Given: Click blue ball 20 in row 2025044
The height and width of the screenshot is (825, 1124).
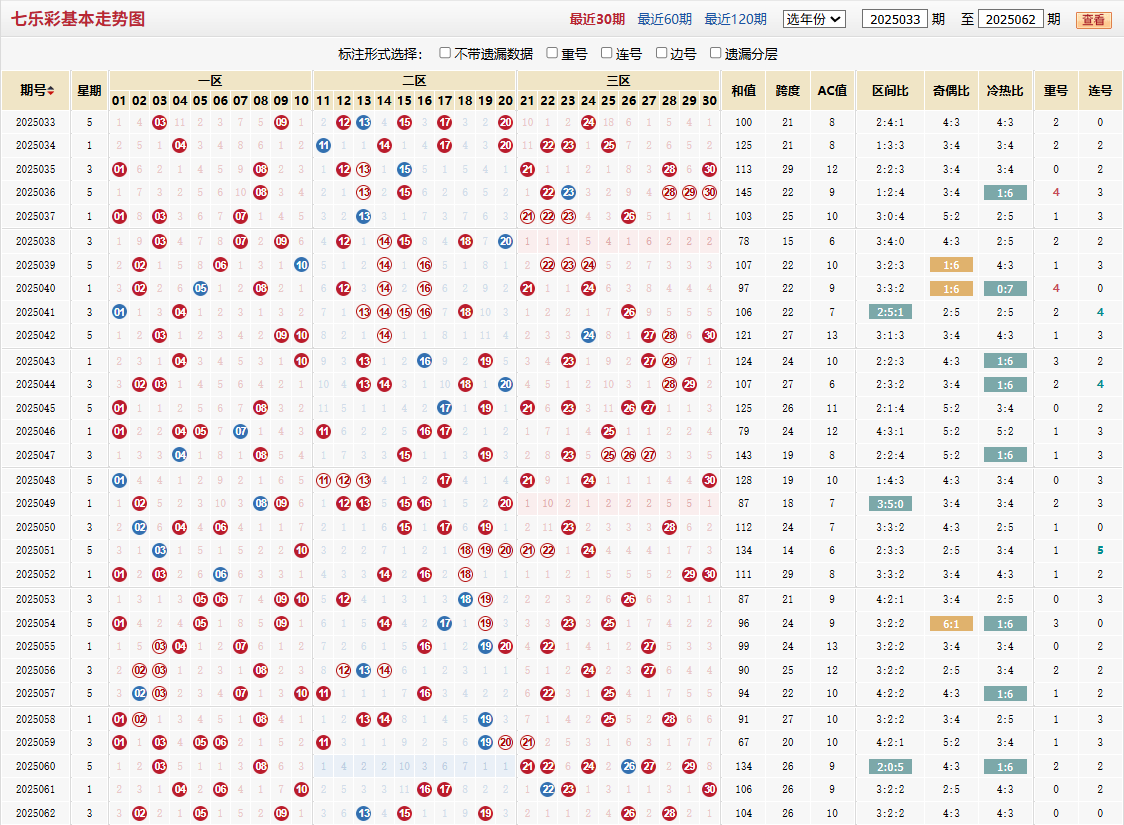Looking at the screenshot, I should [505, 384].
